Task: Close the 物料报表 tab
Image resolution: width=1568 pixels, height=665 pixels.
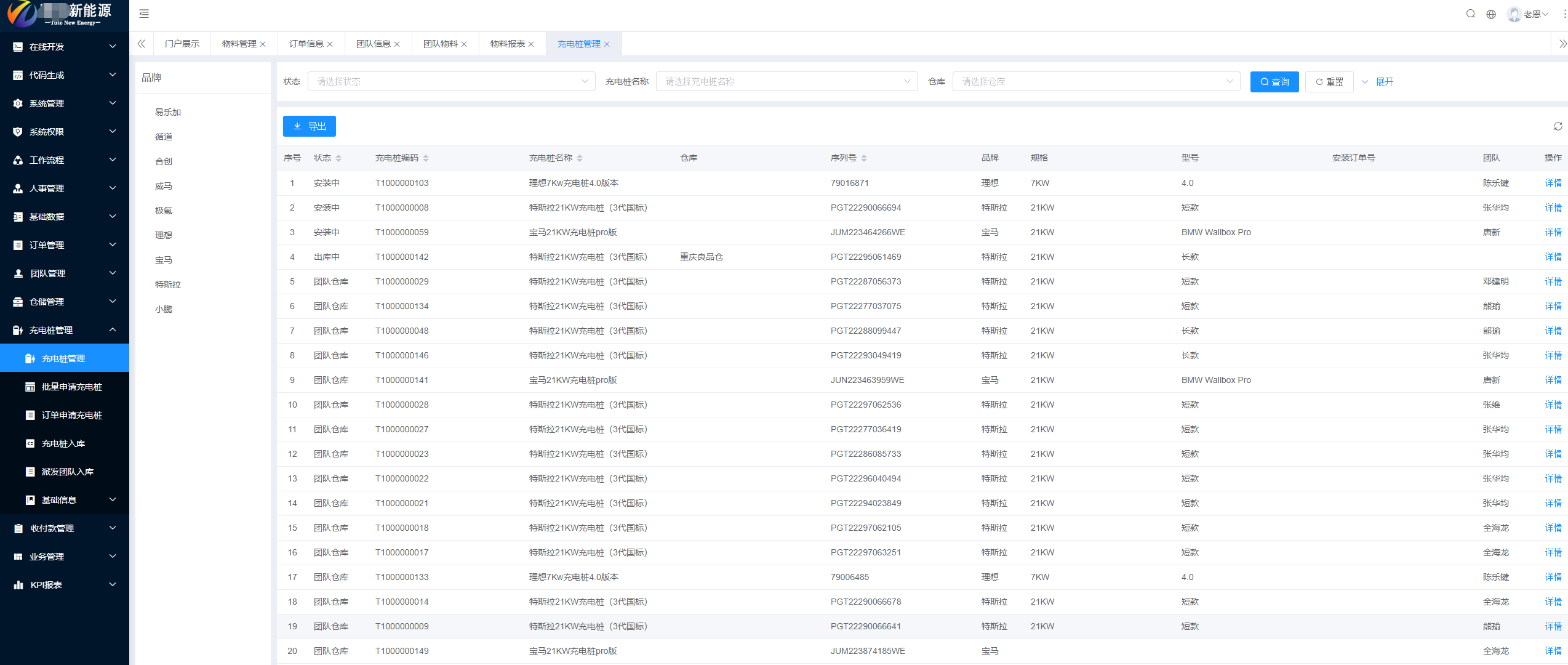Action: [531, 44]
